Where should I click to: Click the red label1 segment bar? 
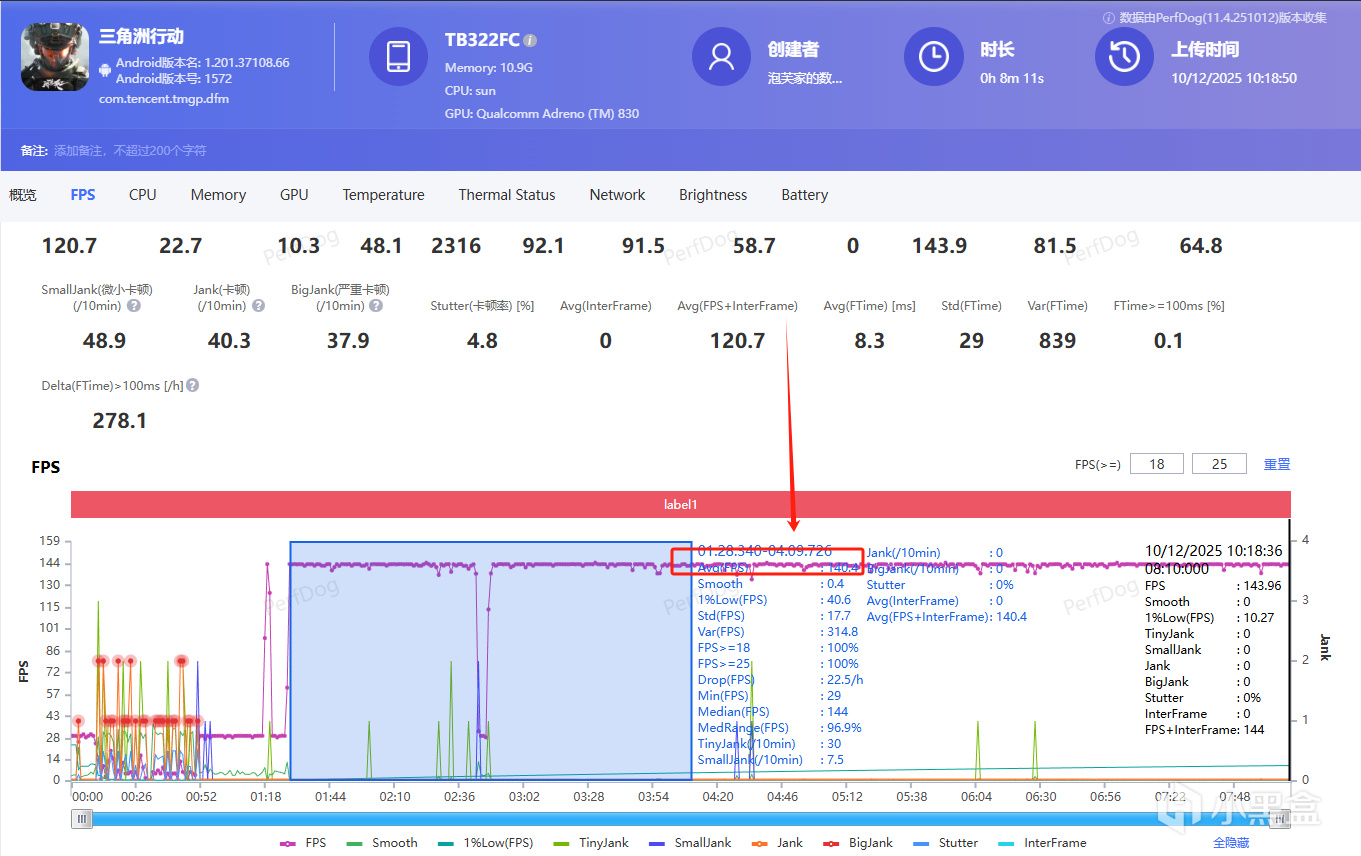click(680, 505)
